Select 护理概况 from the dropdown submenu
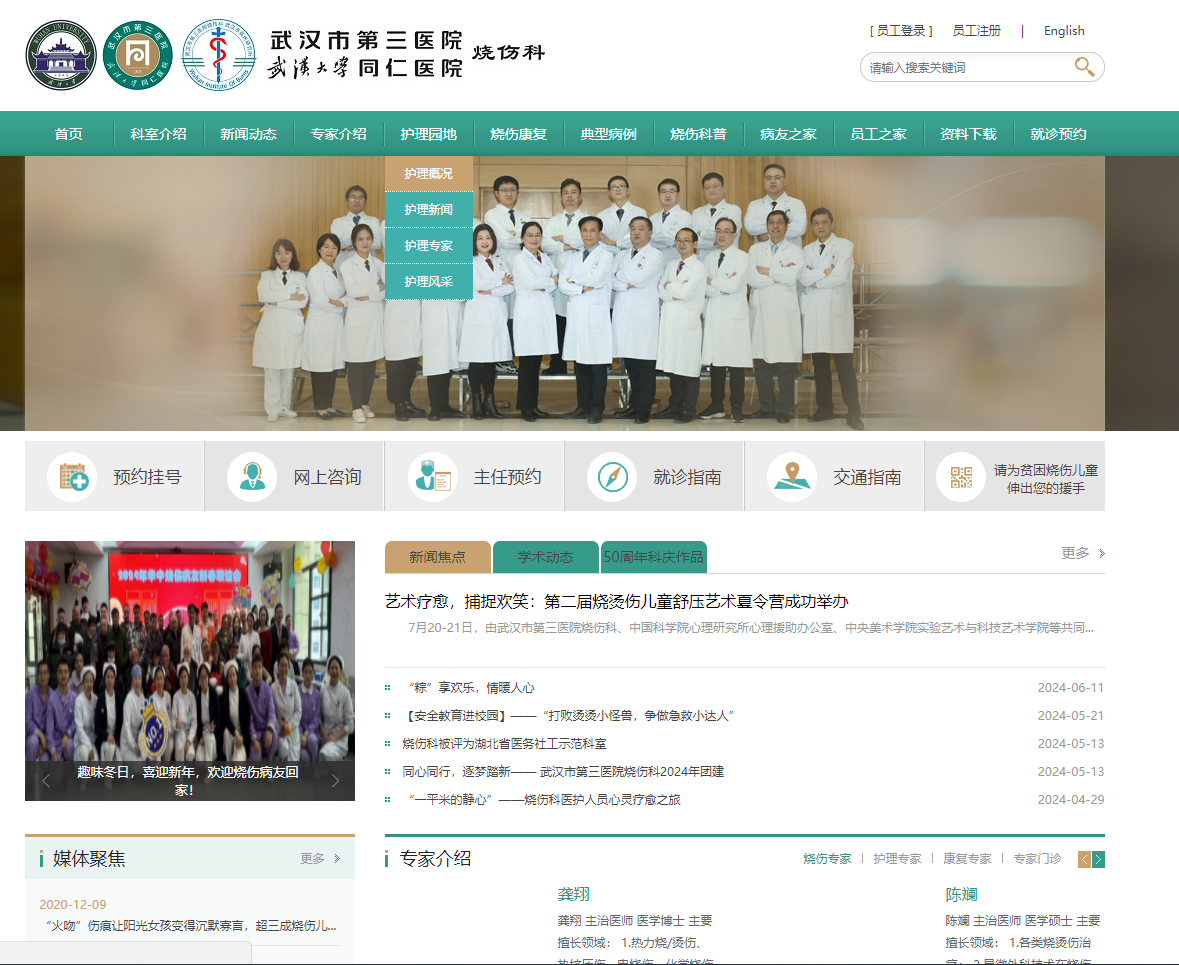 point(429,174)
